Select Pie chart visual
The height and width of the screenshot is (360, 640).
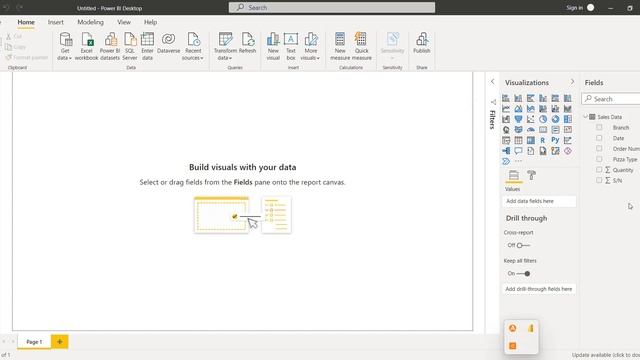point(543,119)
